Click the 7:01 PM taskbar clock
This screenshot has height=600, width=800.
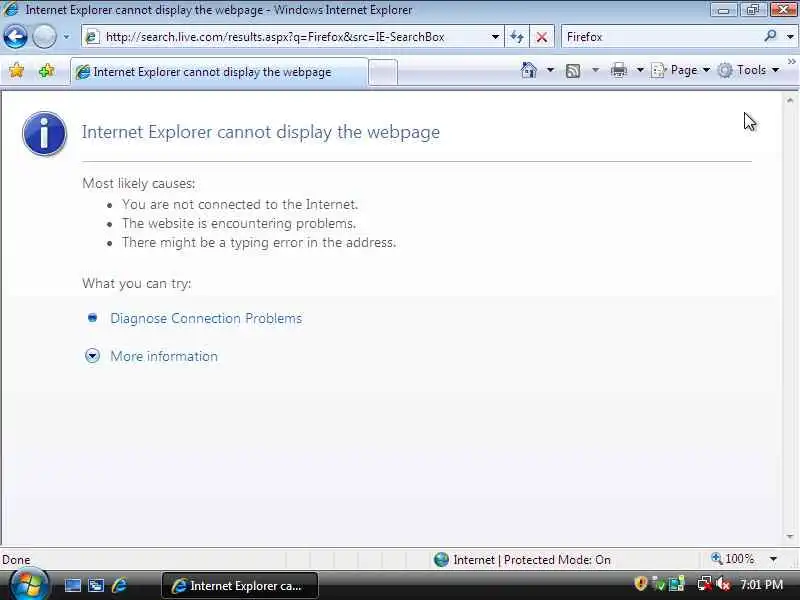pos(761,584)
